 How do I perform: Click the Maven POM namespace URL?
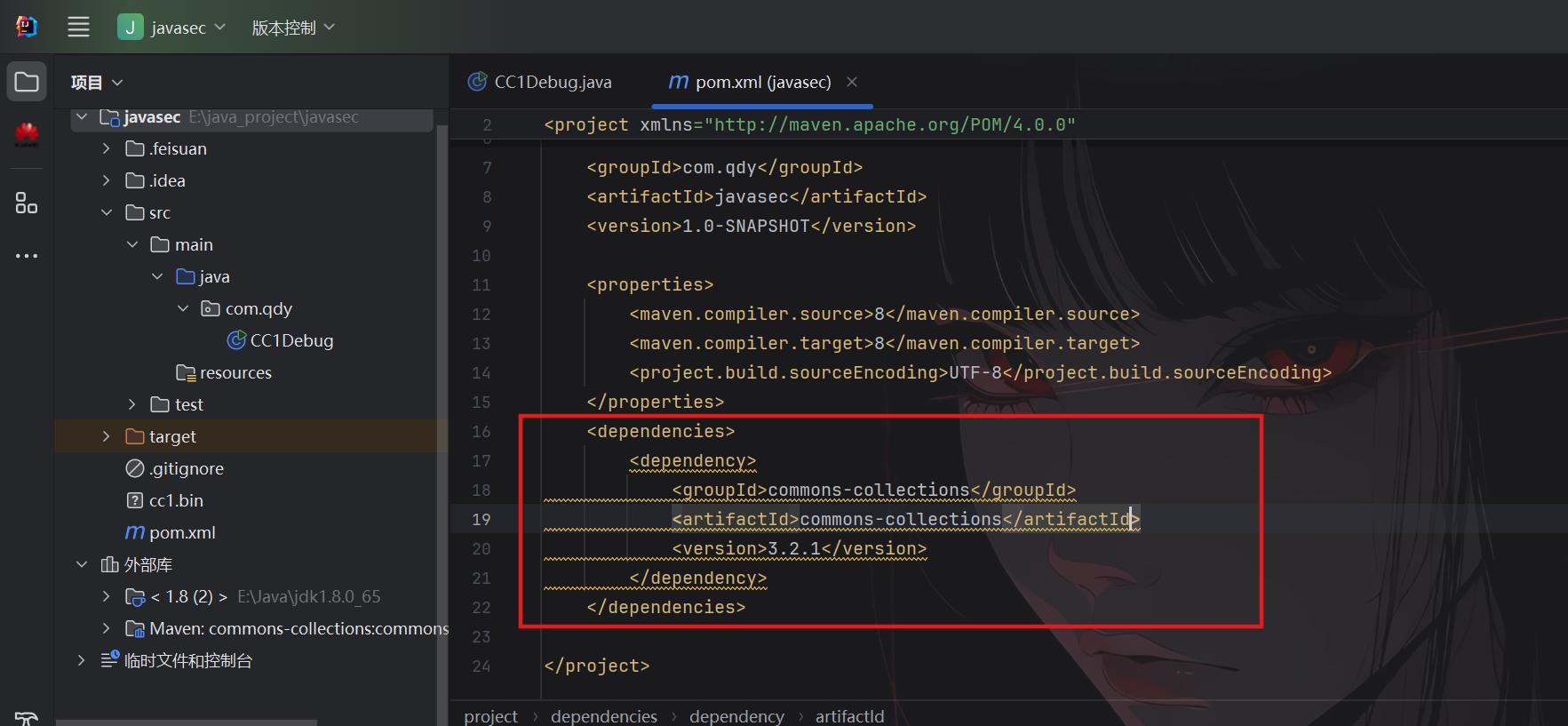click(890, 124)
